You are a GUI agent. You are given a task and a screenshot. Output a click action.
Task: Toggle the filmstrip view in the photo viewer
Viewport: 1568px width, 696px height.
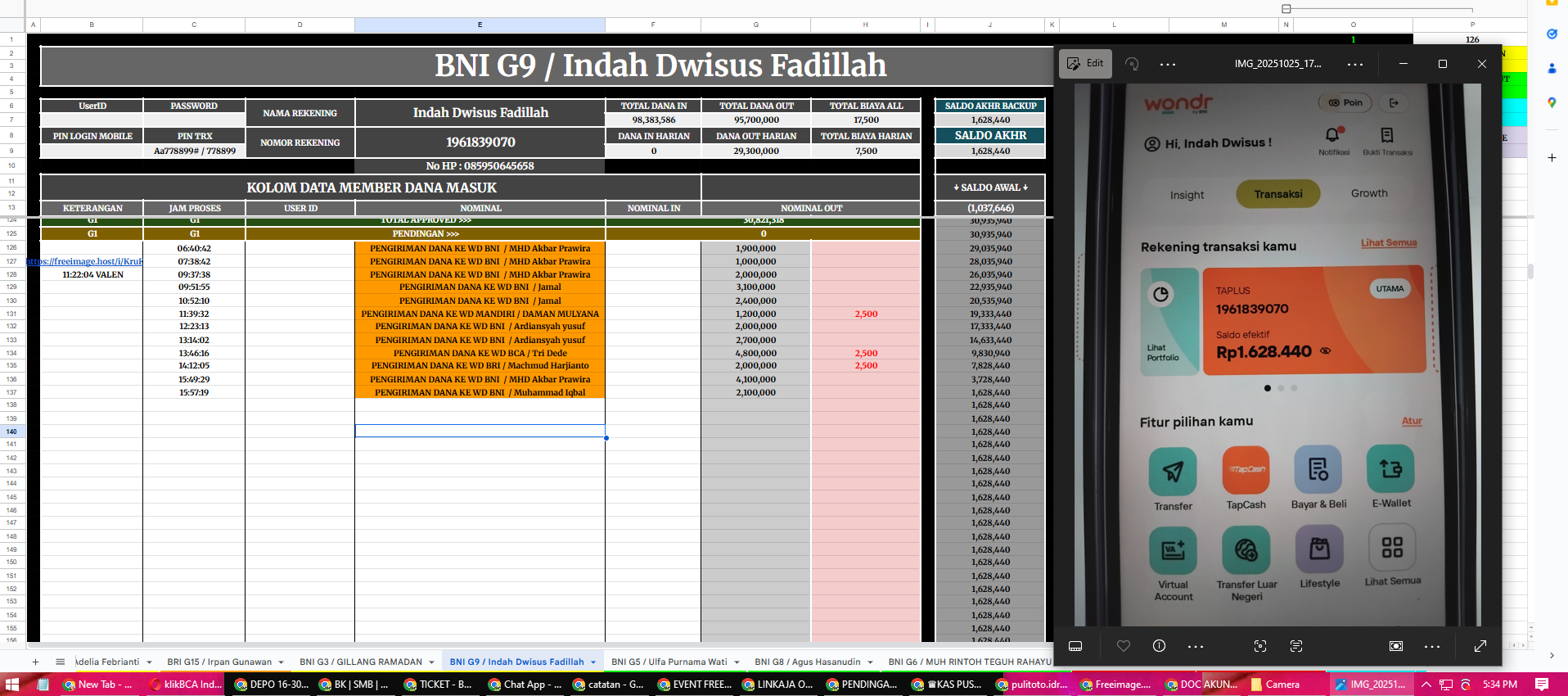[x=1075, y=646]
